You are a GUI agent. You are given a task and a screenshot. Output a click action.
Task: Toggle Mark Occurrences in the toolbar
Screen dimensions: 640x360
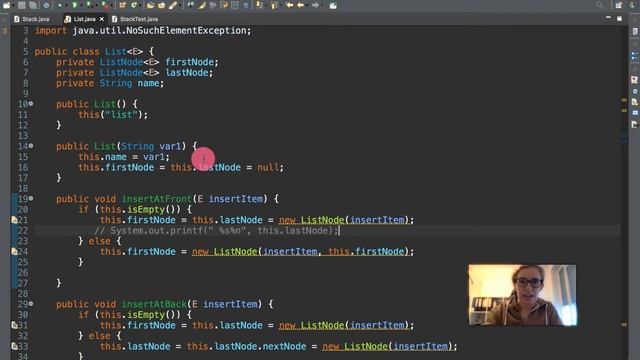[202, 5]
